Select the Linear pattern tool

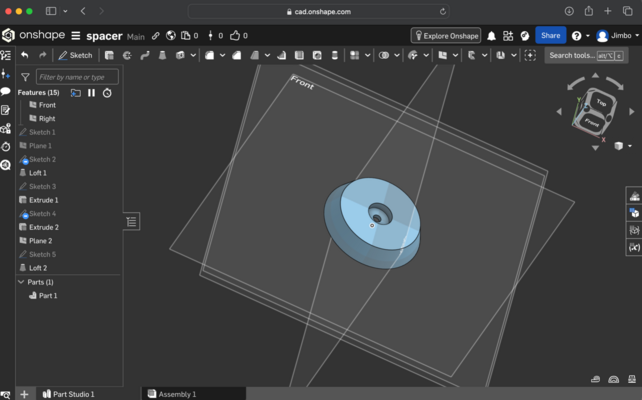355,55
